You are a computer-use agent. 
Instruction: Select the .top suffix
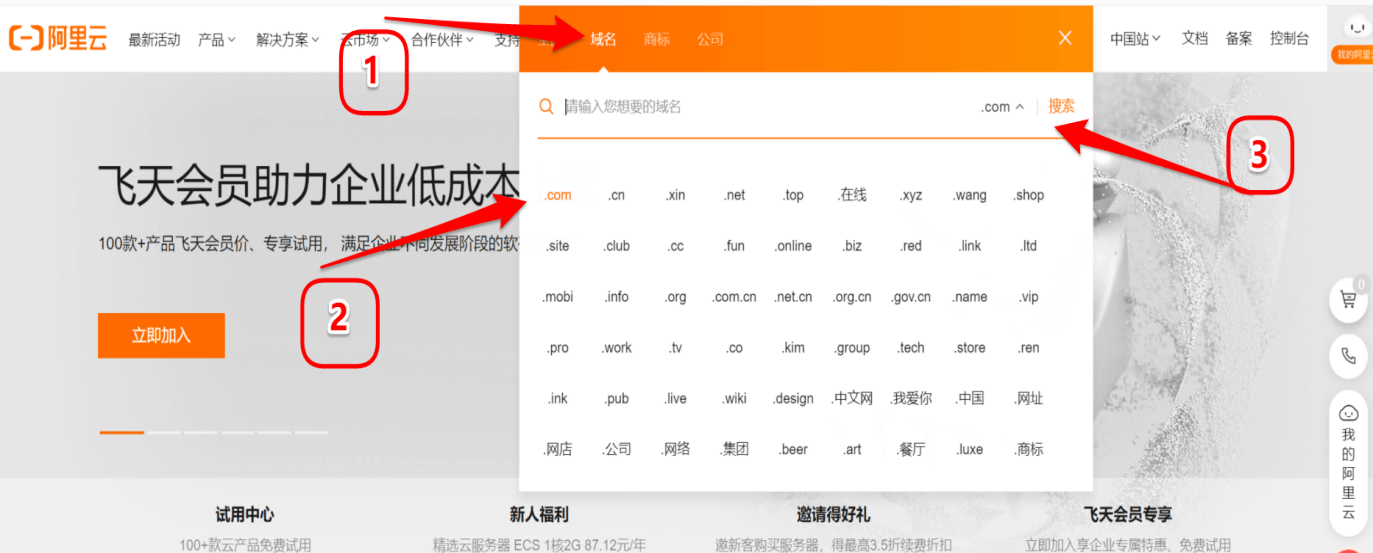coord(794,195)
